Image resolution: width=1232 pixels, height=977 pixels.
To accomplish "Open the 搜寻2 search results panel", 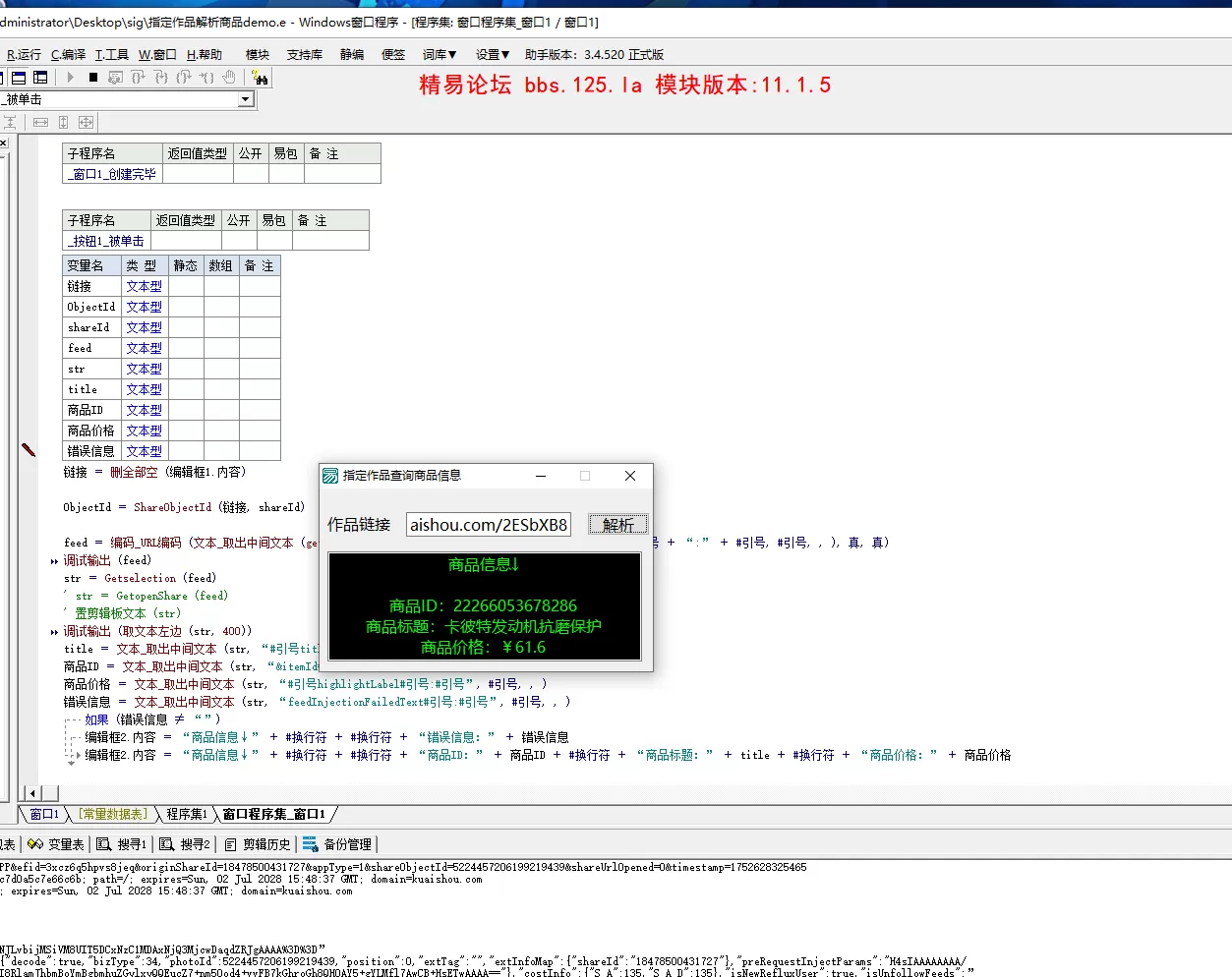I will click(x=185, y=844).
